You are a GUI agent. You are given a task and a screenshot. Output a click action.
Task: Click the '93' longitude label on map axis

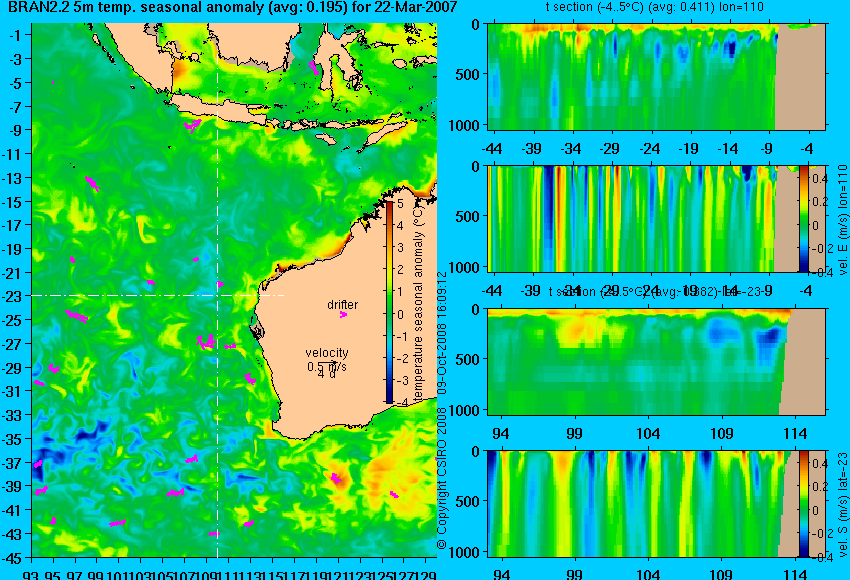click(x=31, y=575)
